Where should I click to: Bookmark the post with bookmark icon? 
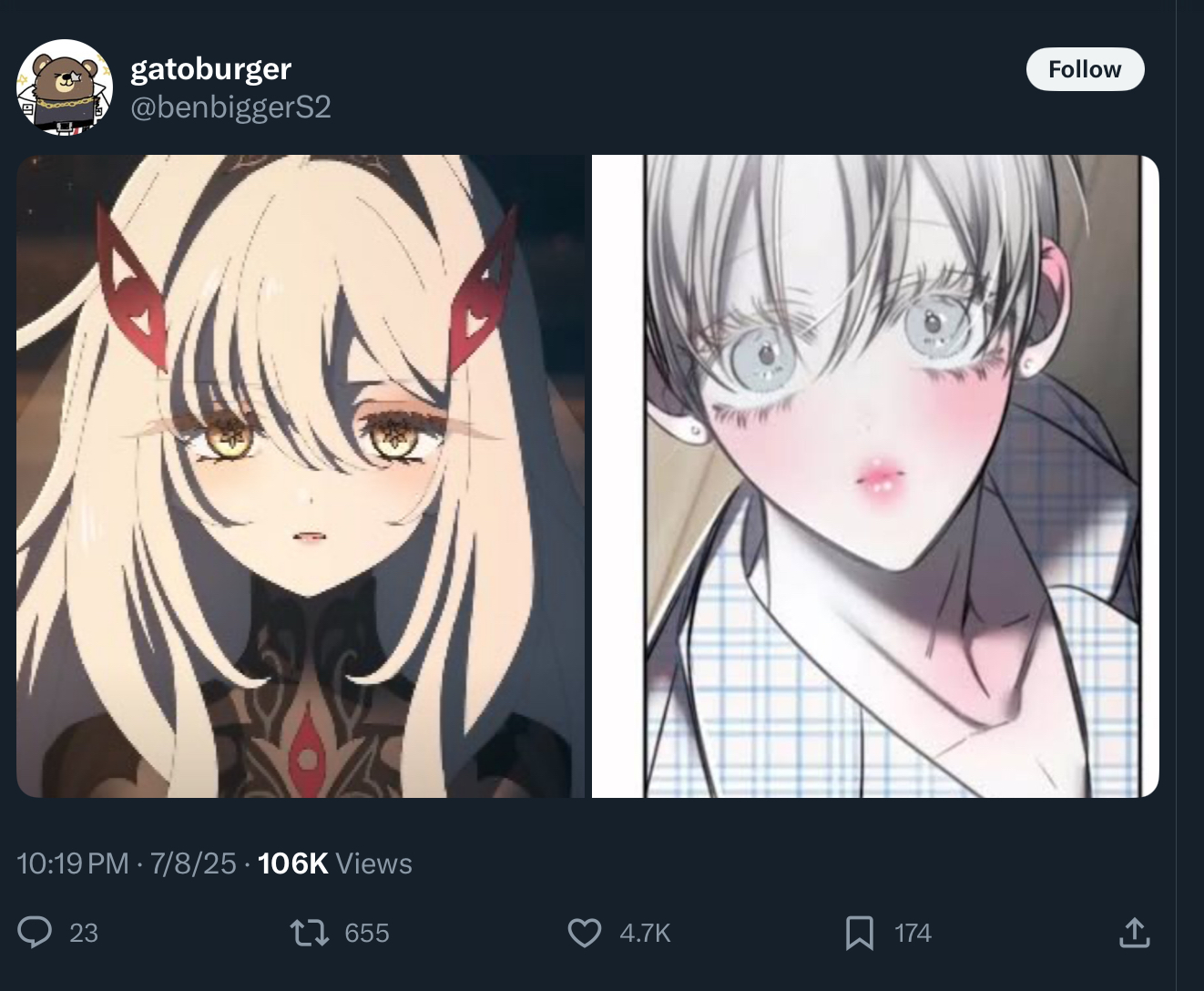click(859, 933)
